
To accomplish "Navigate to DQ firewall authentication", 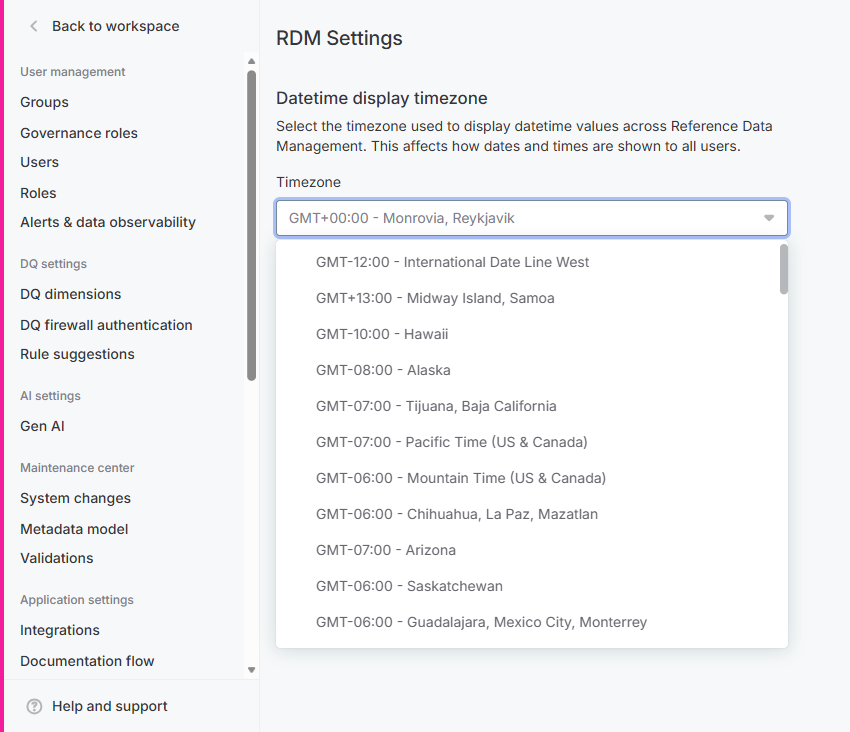I will [106, 325].
